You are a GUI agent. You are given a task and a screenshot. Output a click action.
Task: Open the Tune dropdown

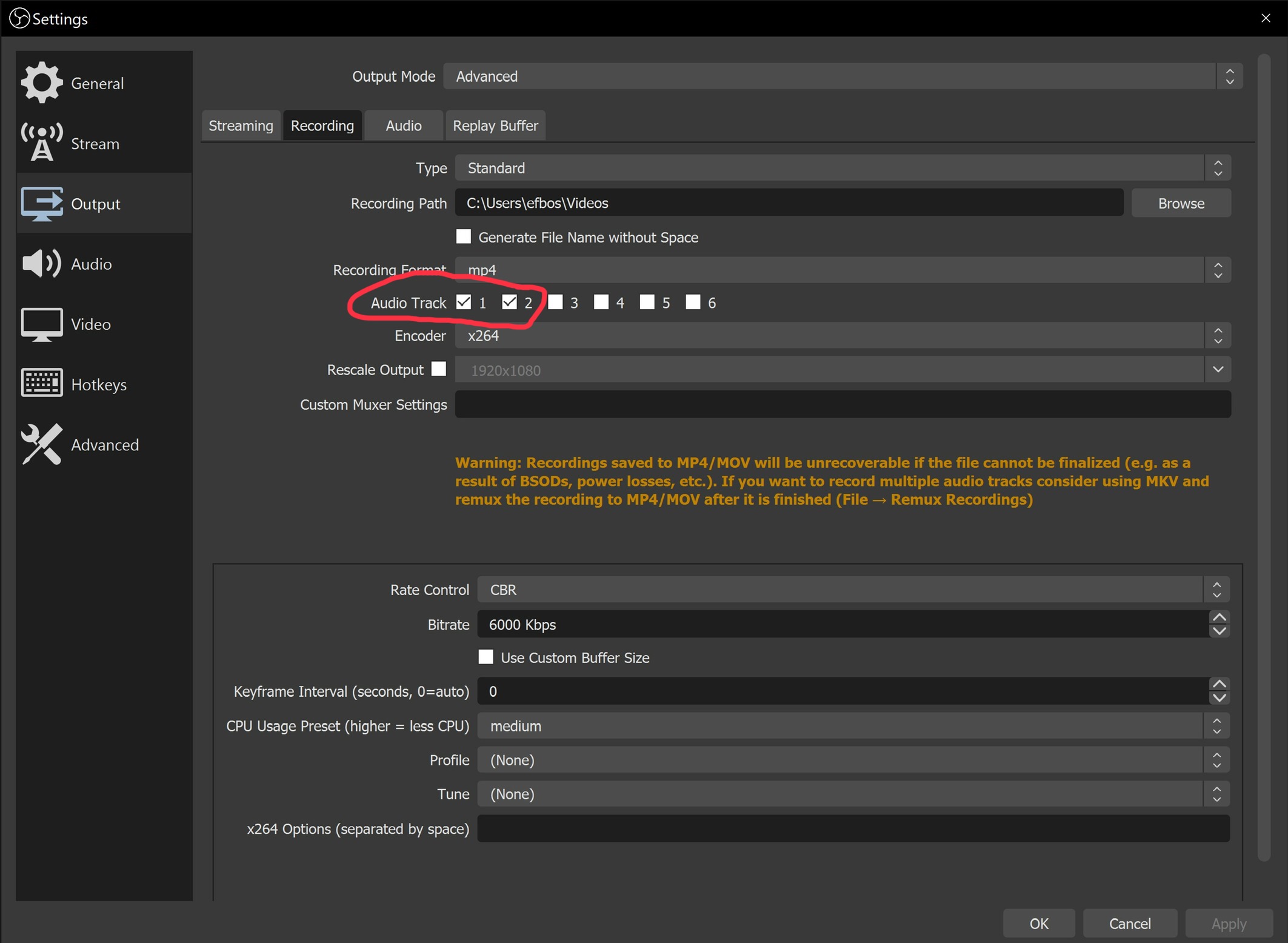(853, 794)
